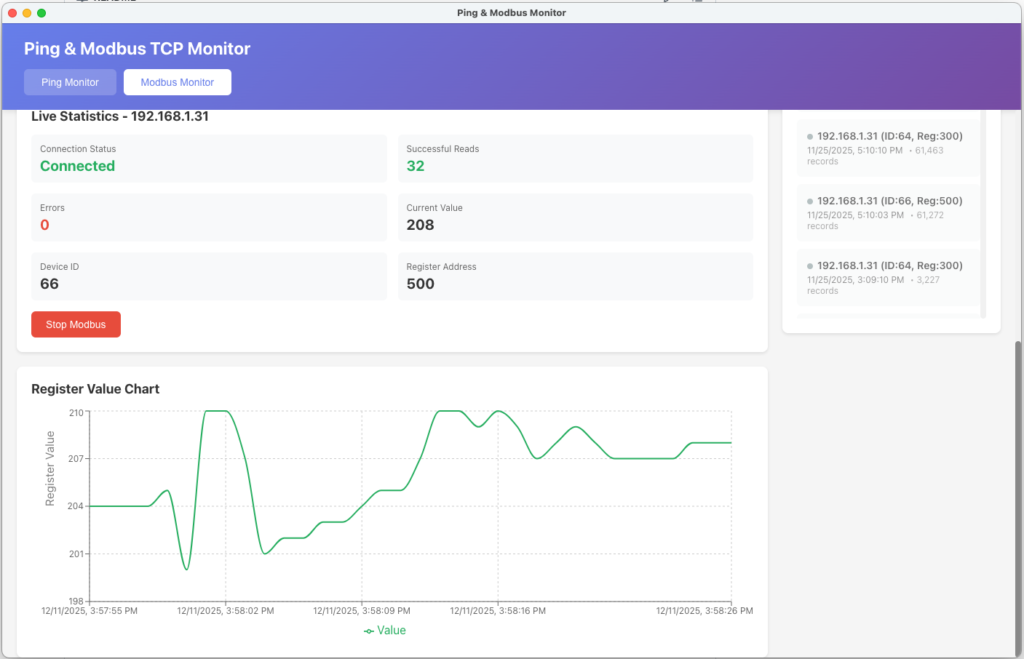The image size is (1024, 659).
Task: Click the Value legend label under chart
Action: tap(392, 631)
